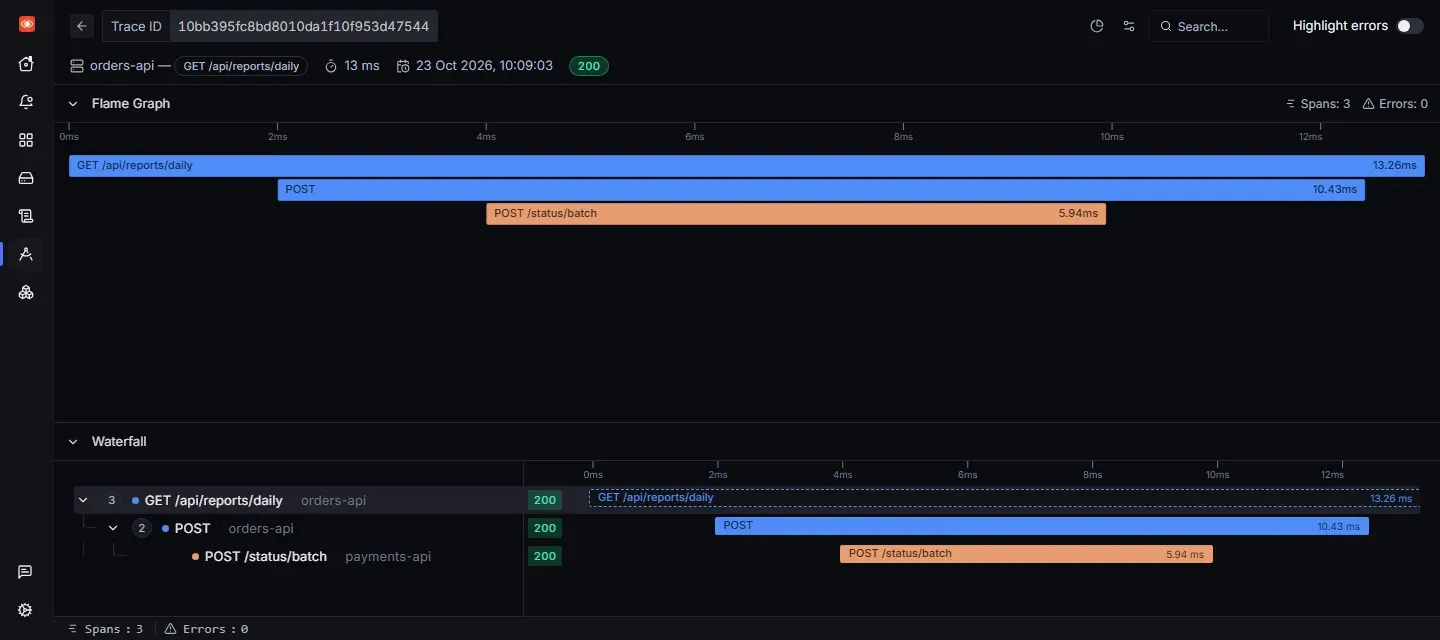Click the 10ms tick on waterfall timeline
Viewport: 1440px width, 640px height.
1217,475
